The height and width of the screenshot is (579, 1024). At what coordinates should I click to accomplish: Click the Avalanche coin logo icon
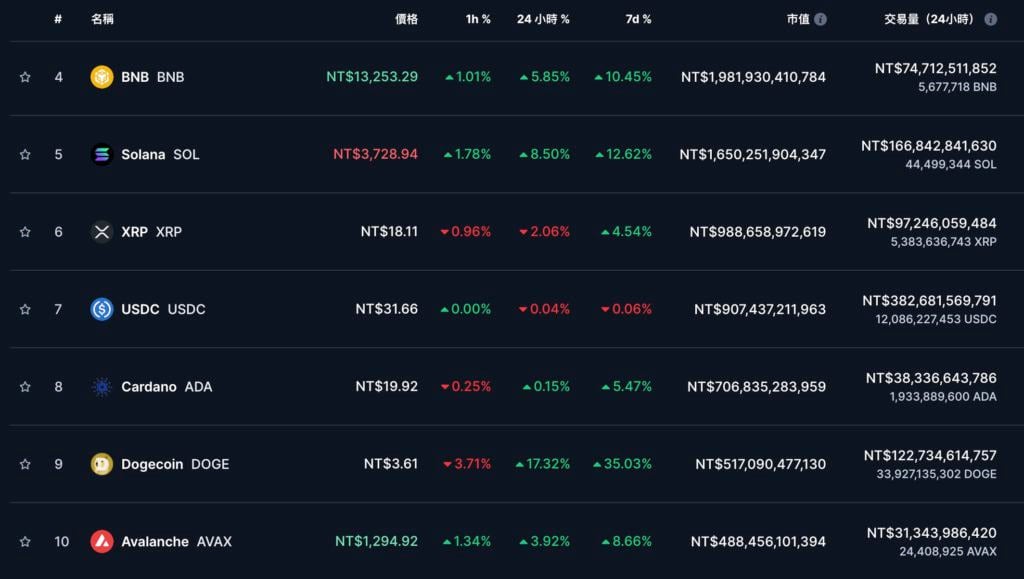tap(102, 541)
